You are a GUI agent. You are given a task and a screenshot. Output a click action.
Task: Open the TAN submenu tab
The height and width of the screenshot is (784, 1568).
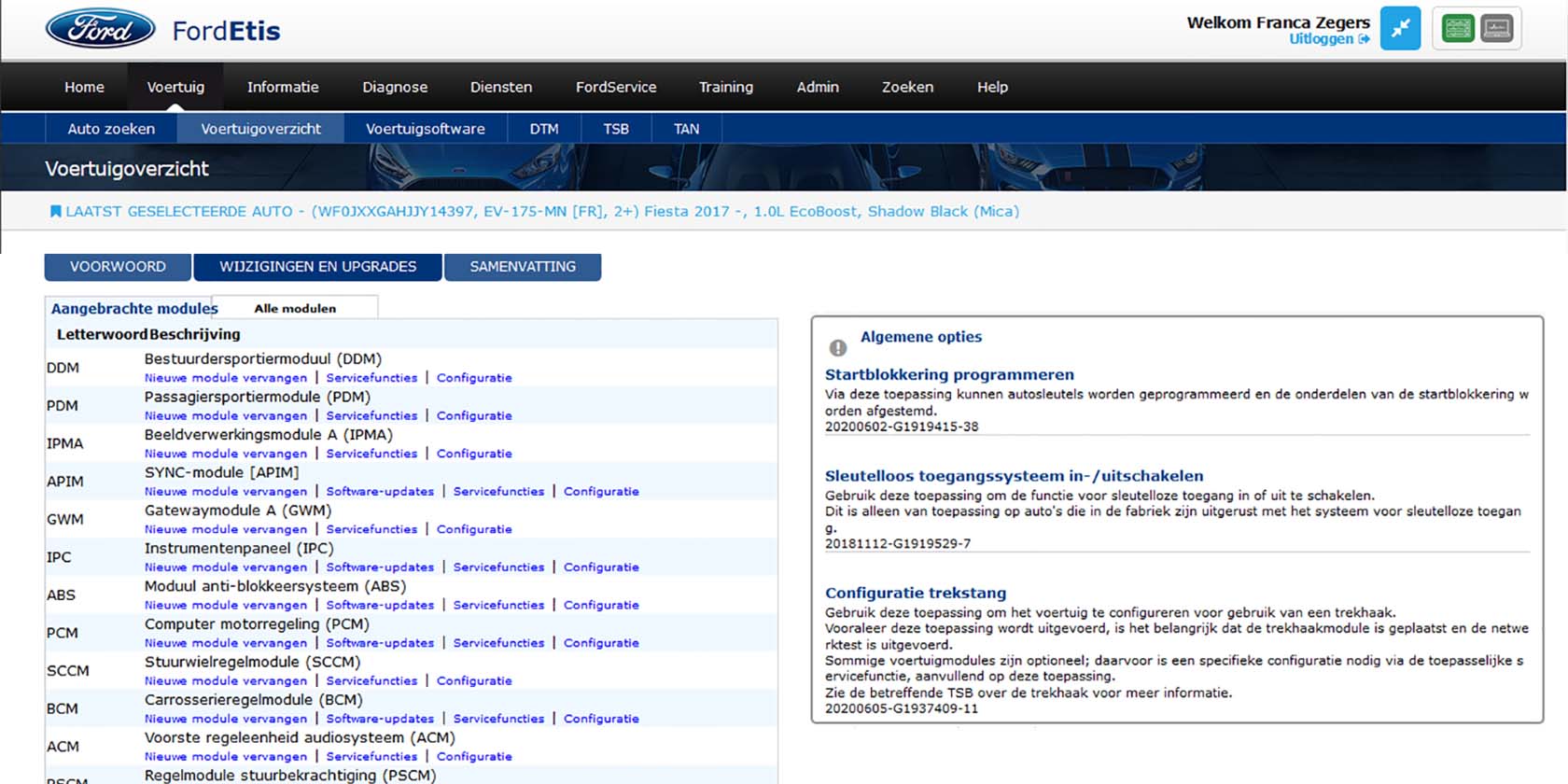tap(686, 129)
